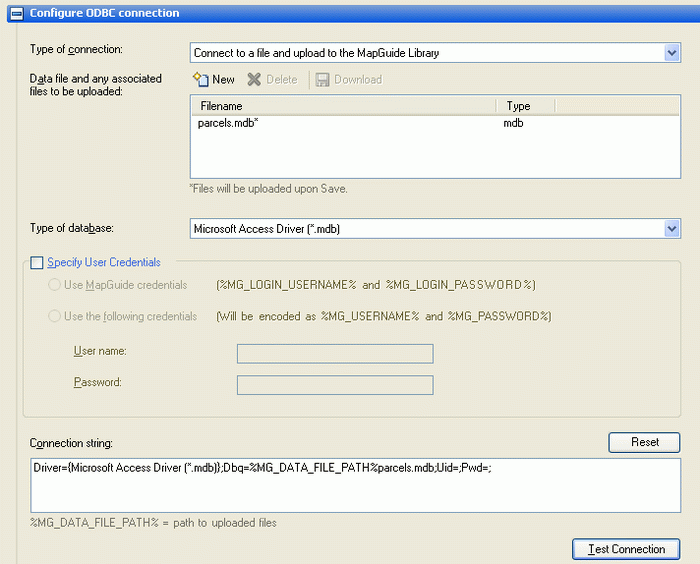This screenshot has width=700, height=564.
Task: Click the New toolbar label
Action: pos(223,79)
